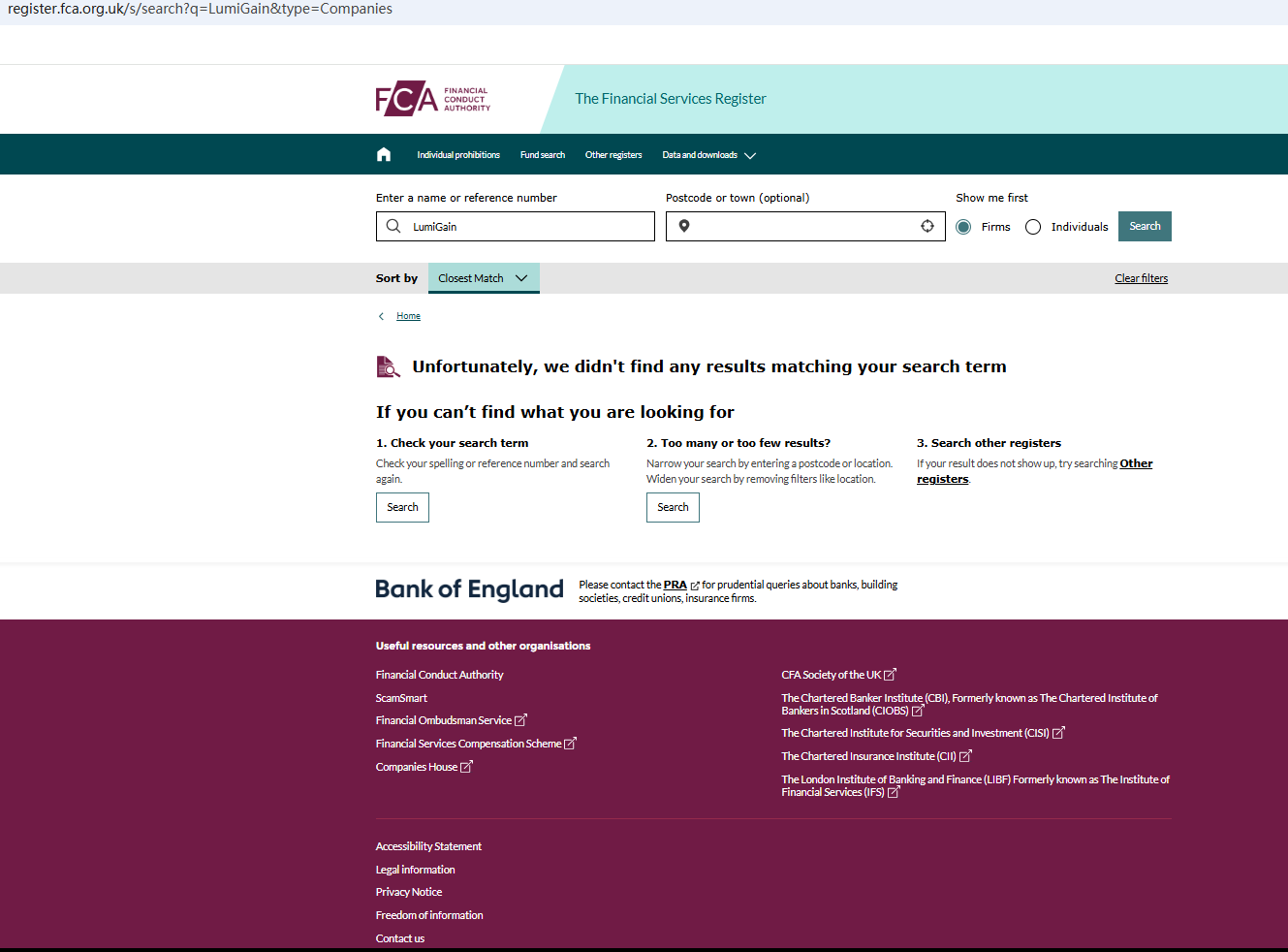Open the Companies House link
This screenshot has height=952, width=1288.
pyautogui.click(x=417, y=767)
